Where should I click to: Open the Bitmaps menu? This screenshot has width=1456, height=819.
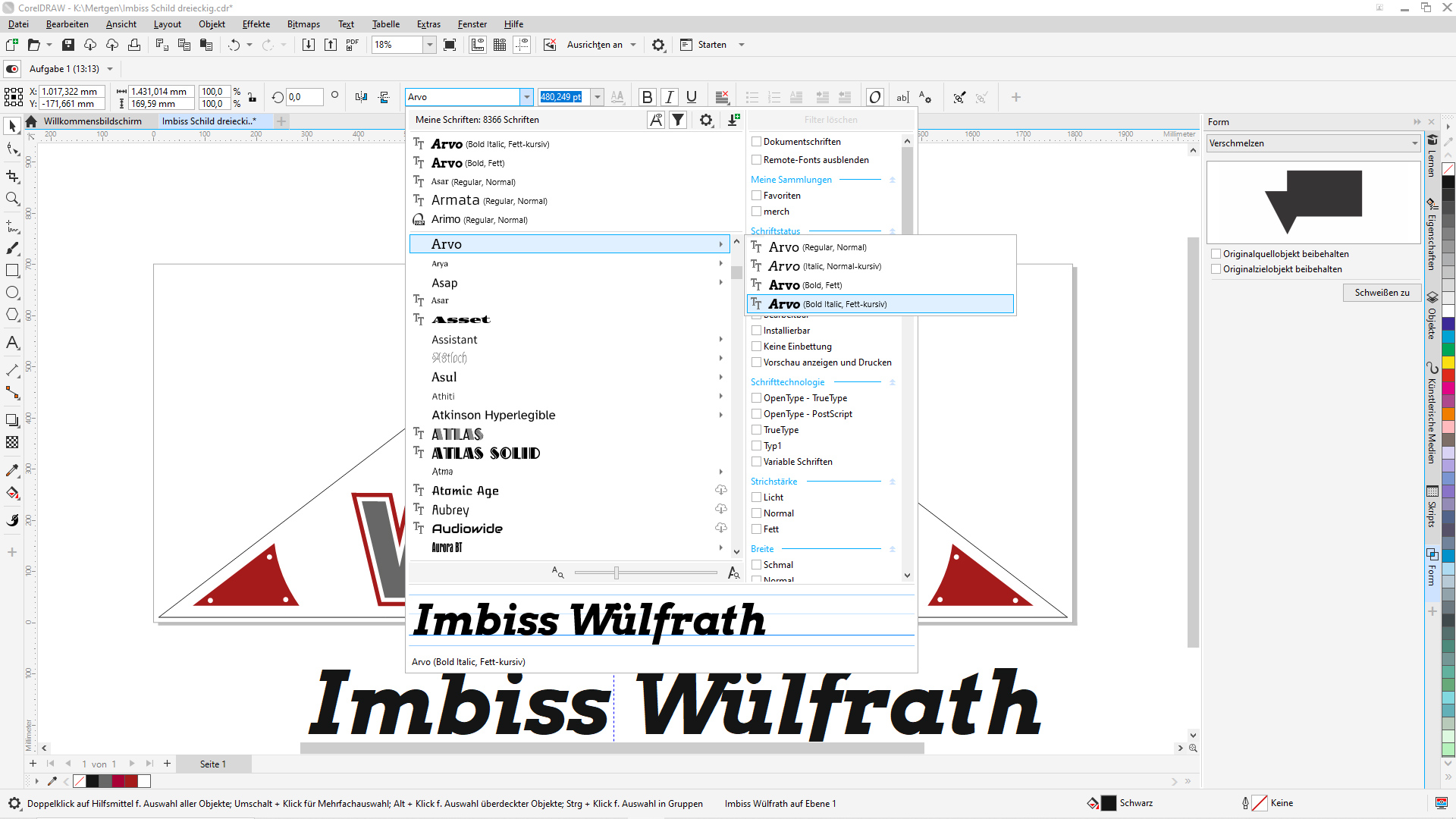pyautogui.click(x=303, y=24)
